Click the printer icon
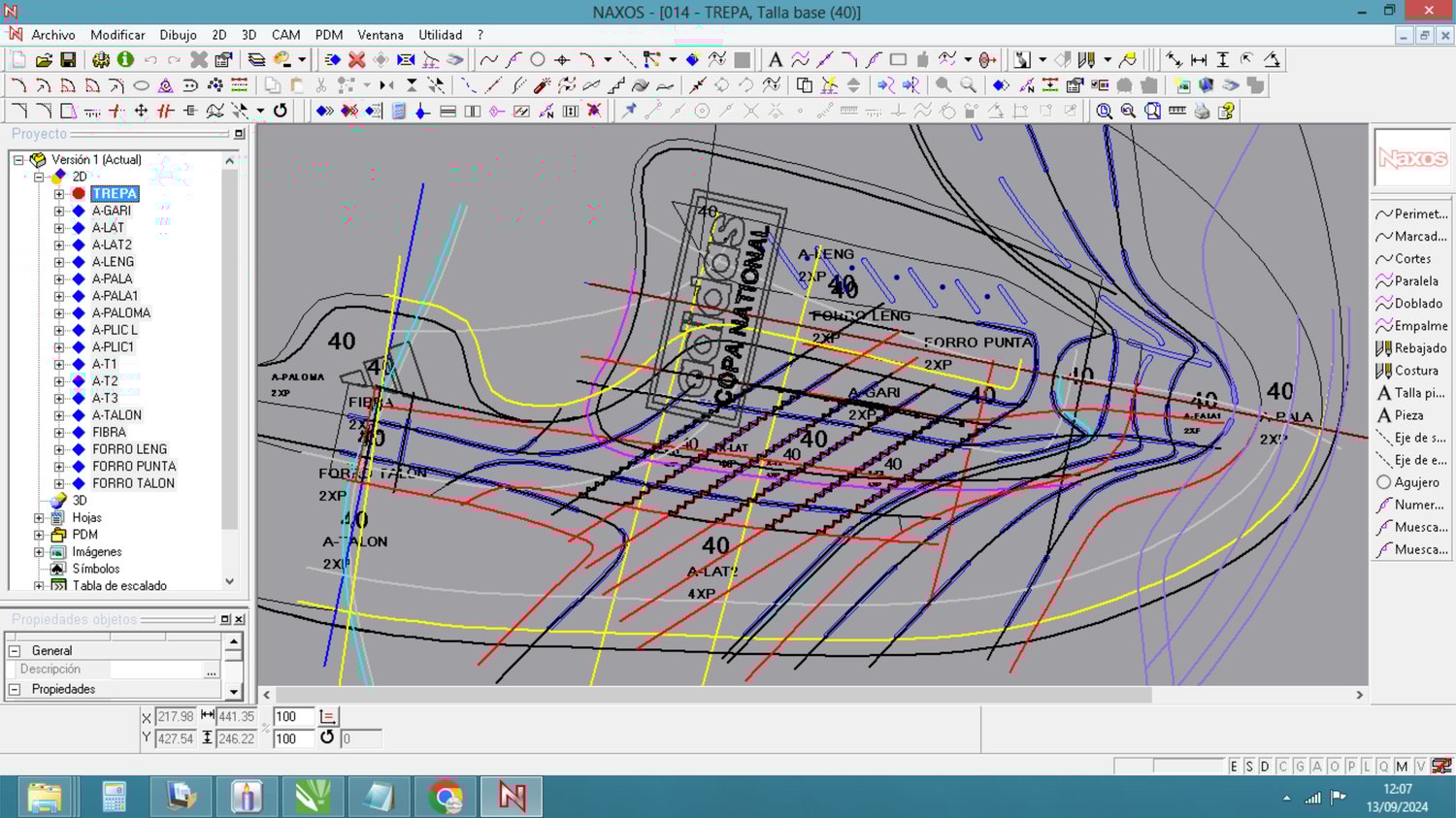Viewport: 1456px width, 818px height. click(x=1202, y=111)
